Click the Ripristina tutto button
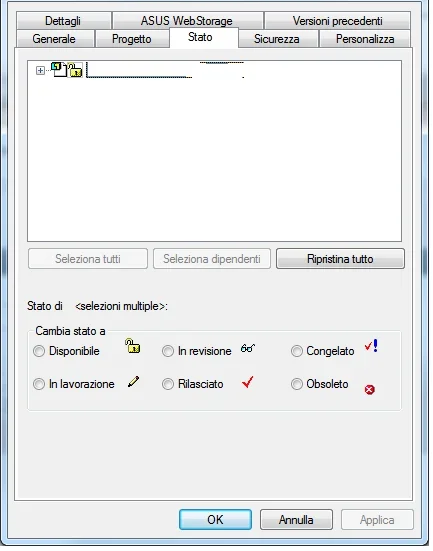 (340, 259)
